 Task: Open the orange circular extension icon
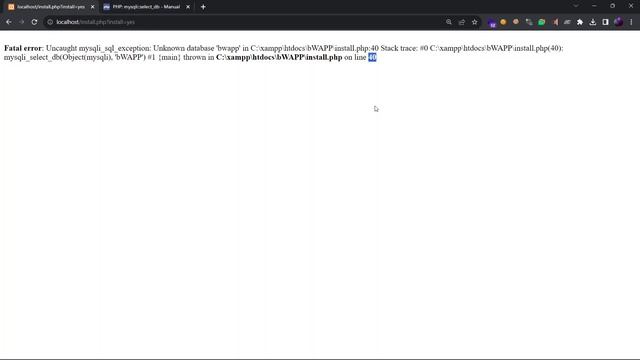pos(503,22)
